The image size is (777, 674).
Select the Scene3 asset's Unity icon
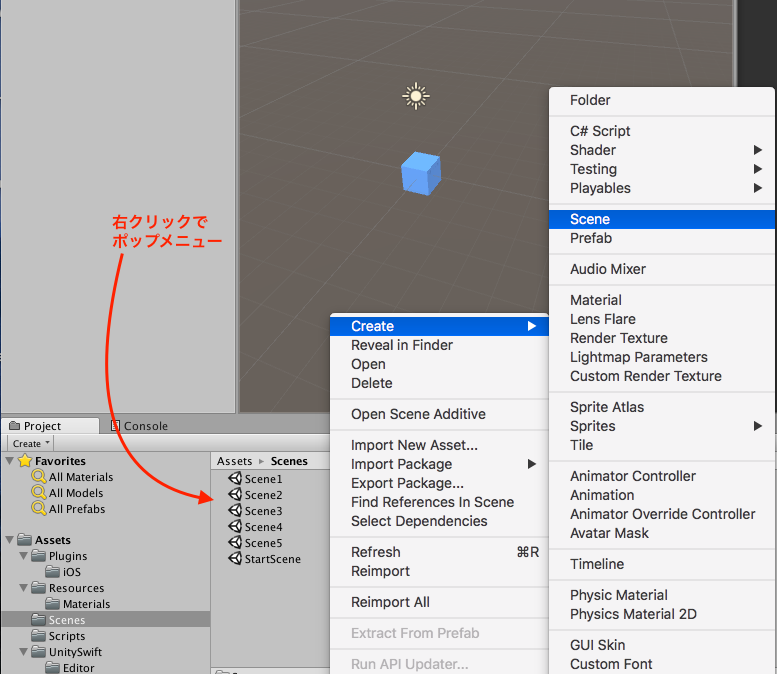(x=235, y=510)
